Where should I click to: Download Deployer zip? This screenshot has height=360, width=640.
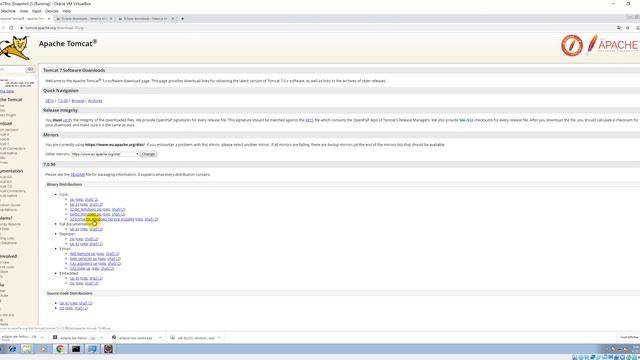tap(72, 239)
